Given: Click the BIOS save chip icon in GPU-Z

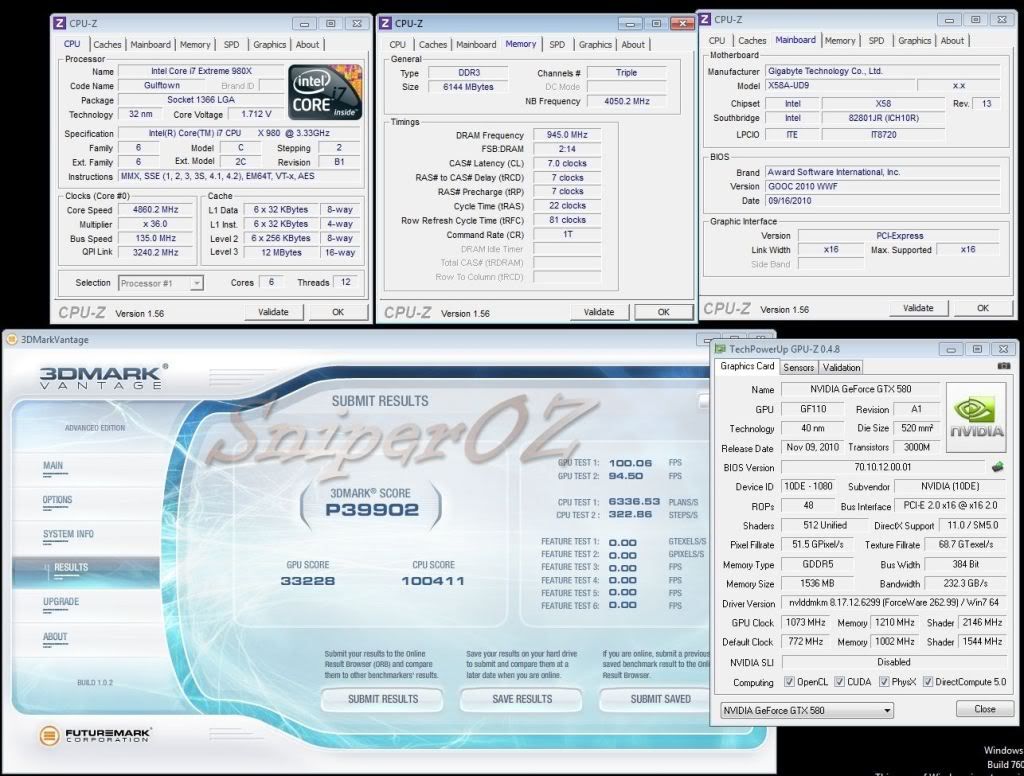Looking at the screenshot, I should [997, 467].
